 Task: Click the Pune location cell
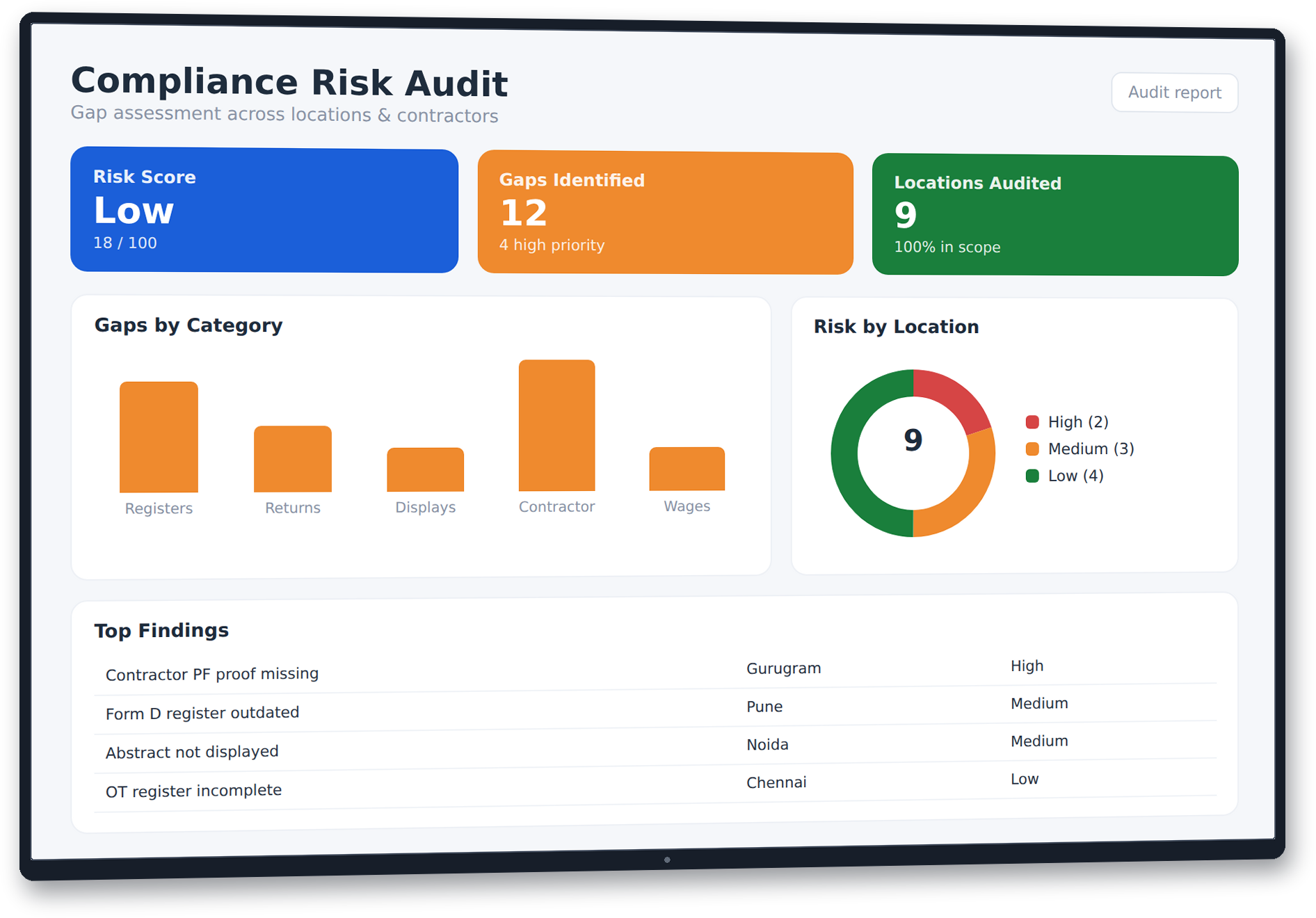point(764,707)
